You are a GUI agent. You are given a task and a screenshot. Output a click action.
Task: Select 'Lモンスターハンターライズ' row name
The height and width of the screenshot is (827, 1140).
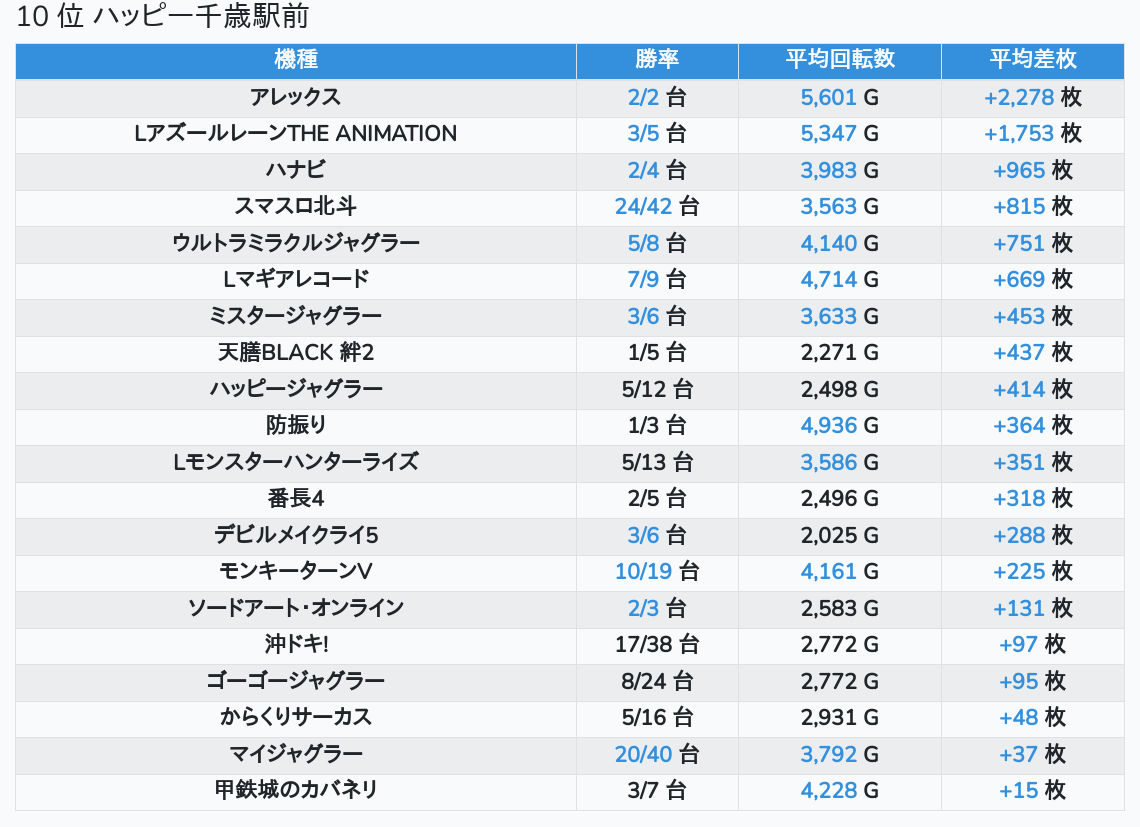pos(296,462)
